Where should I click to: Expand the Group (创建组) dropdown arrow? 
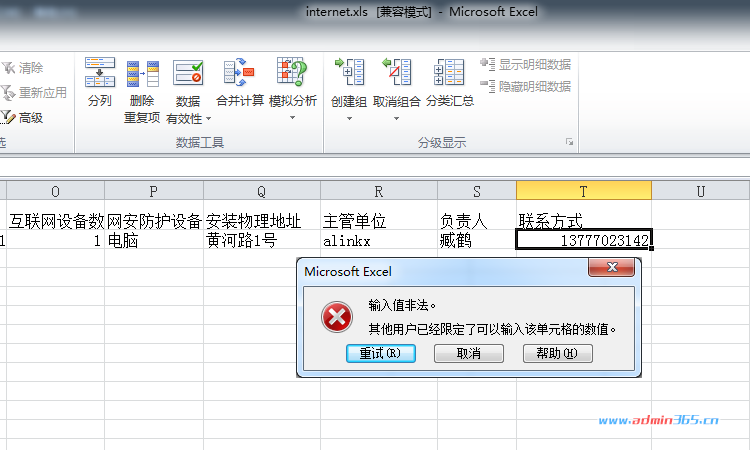(349, 118)
